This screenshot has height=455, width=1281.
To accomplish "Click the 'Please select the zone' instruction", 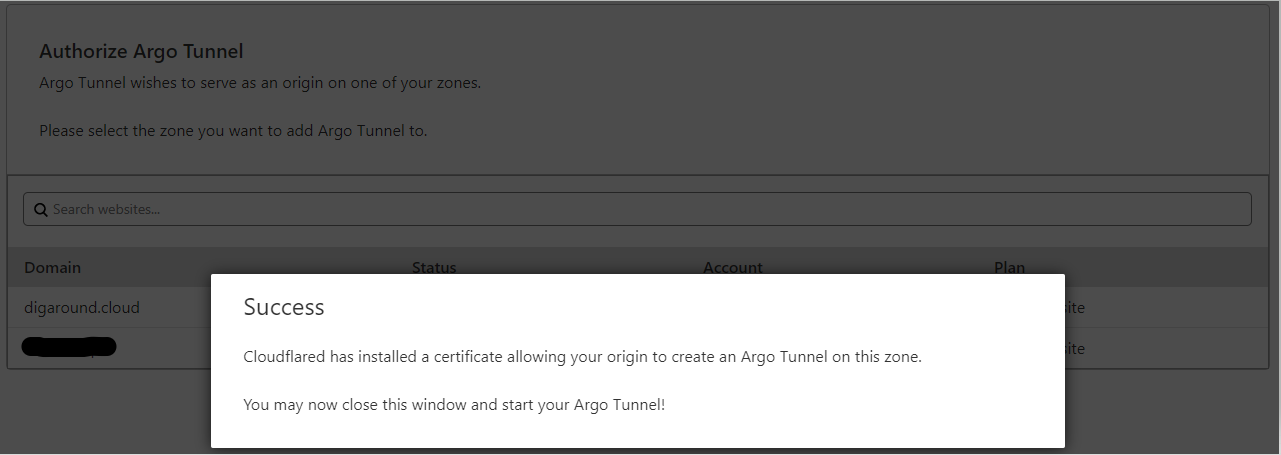I will [x=233, y=131].
